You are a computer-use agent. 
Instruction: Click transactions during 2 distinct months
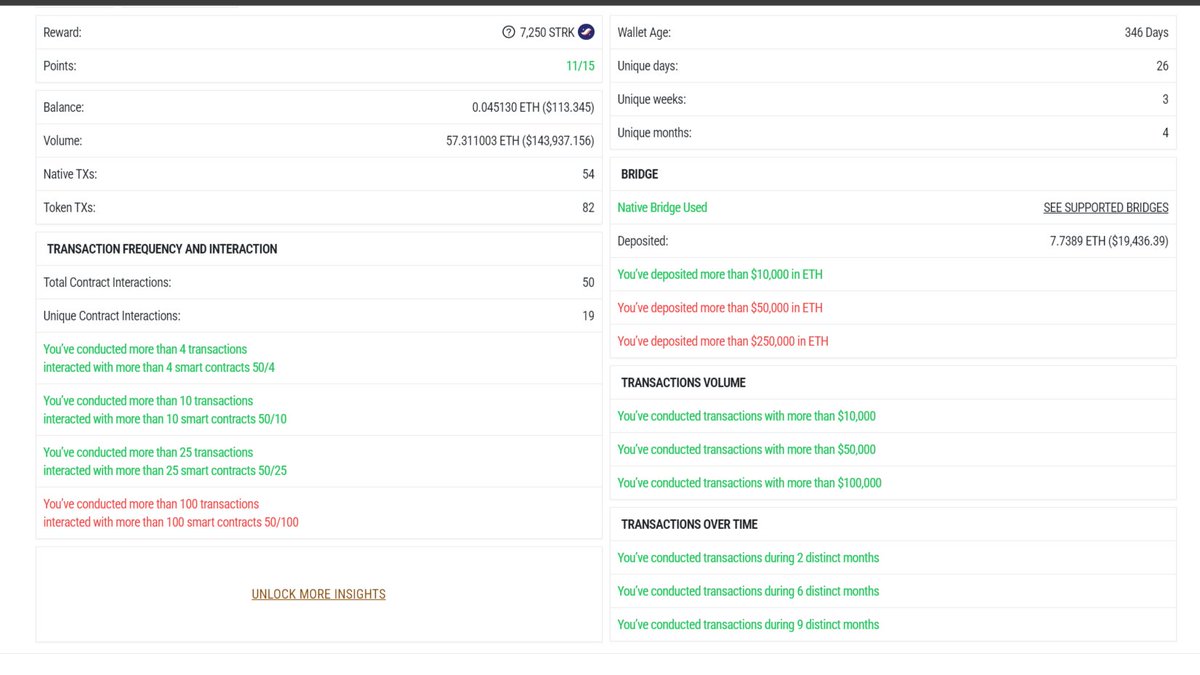pos(748,558)
